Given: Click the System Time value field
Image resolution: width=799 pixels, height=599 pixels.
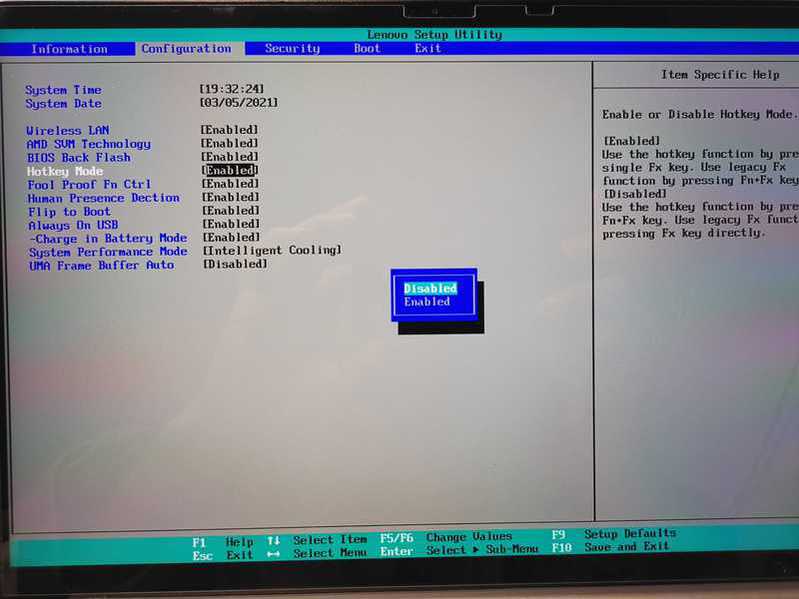Looking at the screenshot, I should (x=232, y=89).
